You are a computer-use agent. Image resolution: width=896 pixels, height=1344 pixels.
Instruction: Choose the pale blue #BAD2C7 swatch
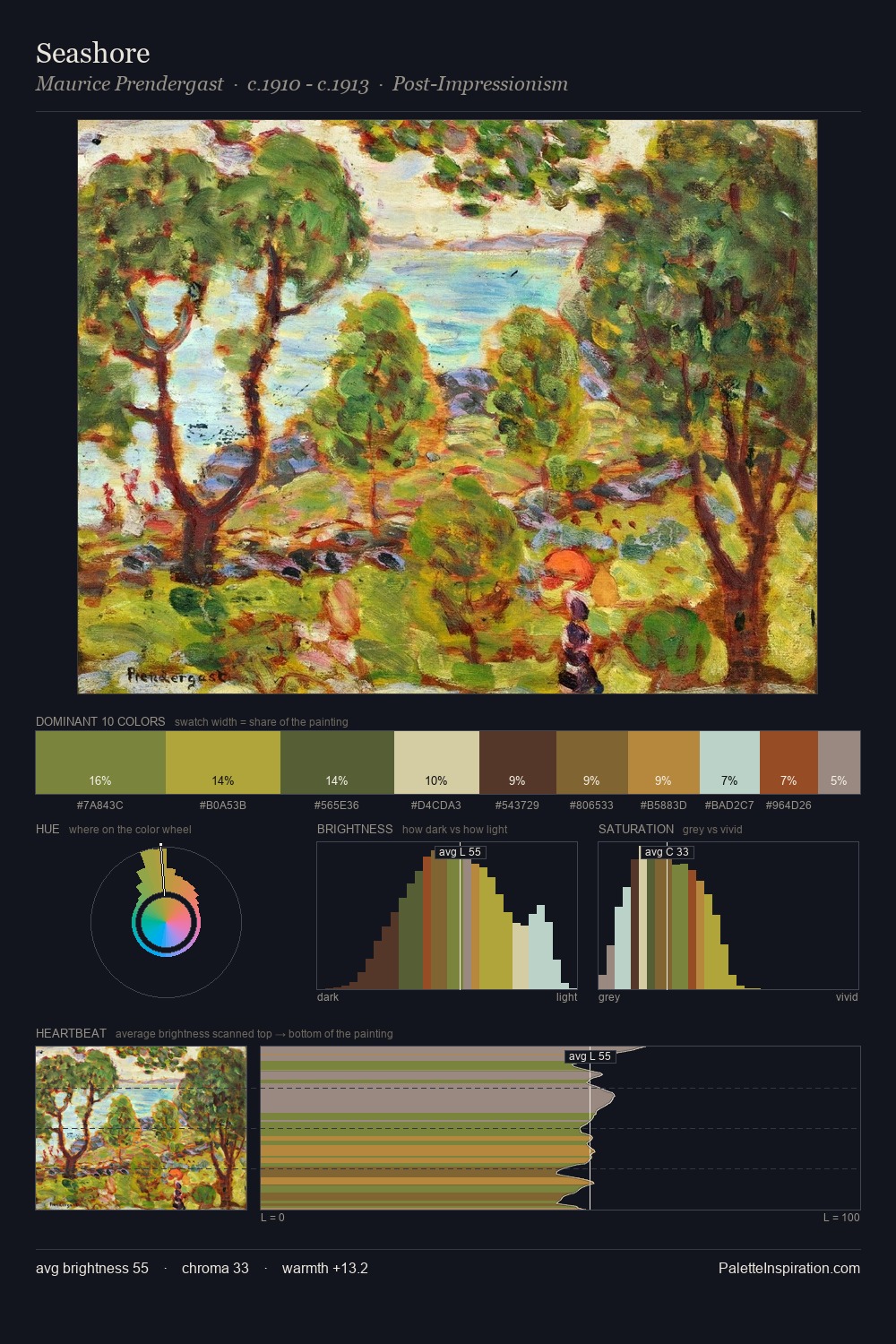729,762
